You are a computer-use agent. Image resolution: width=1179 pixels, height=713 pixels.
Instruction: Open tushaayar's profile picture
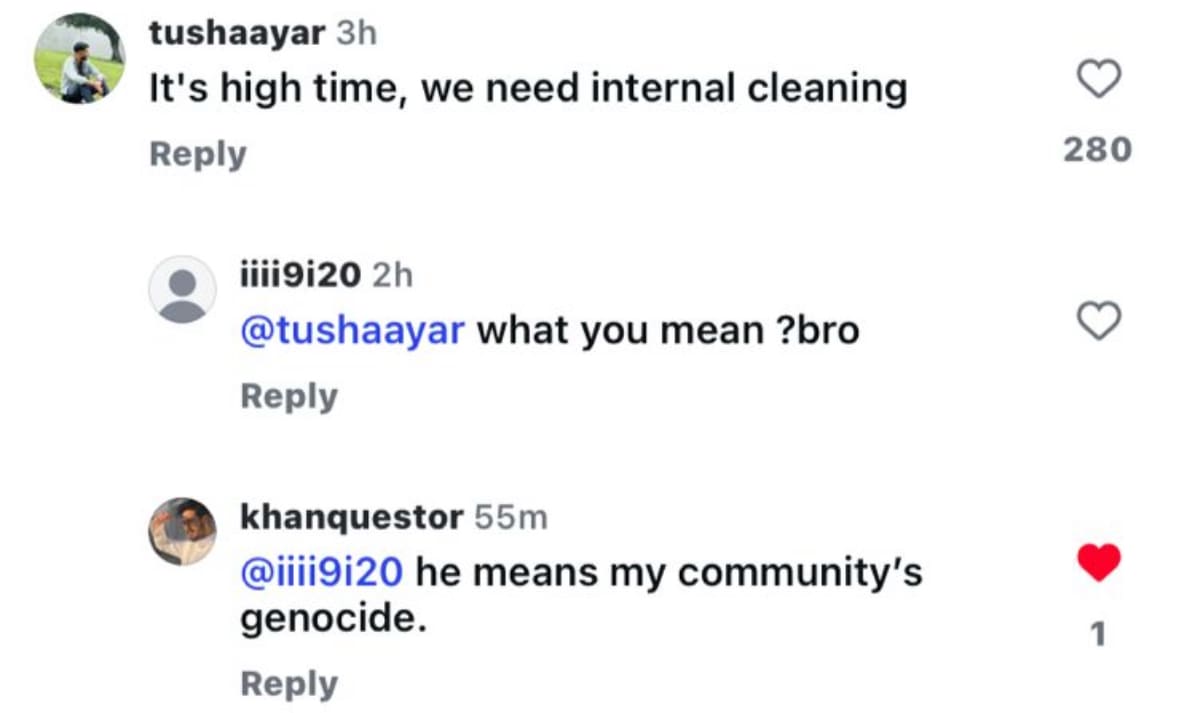79,59
